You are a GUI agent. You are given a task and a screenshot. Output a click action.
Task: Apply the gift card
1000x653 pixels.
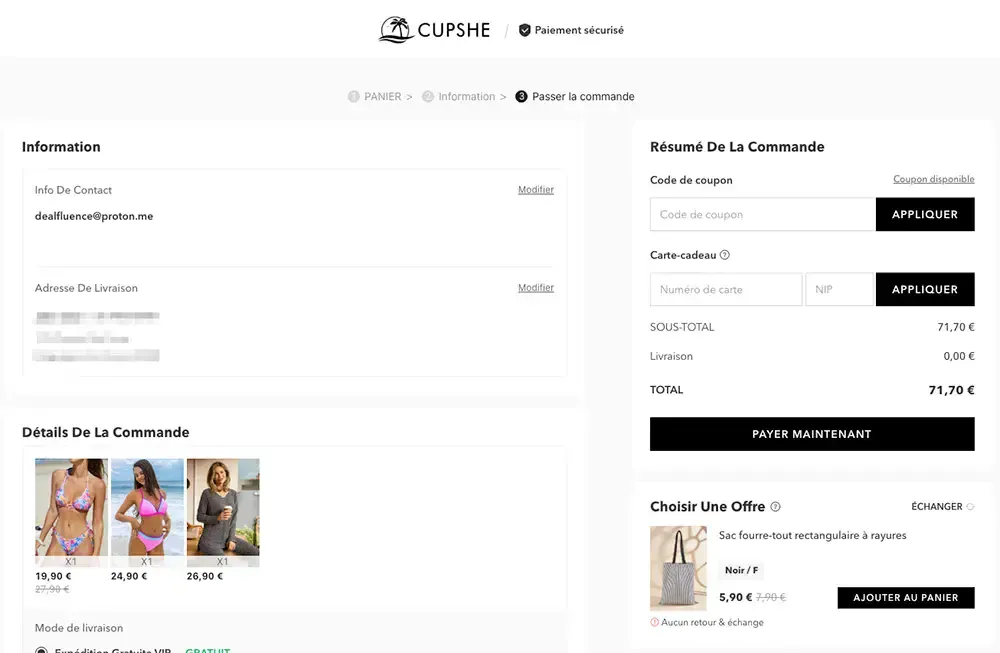pyautogui.click(x=925, y=290)
